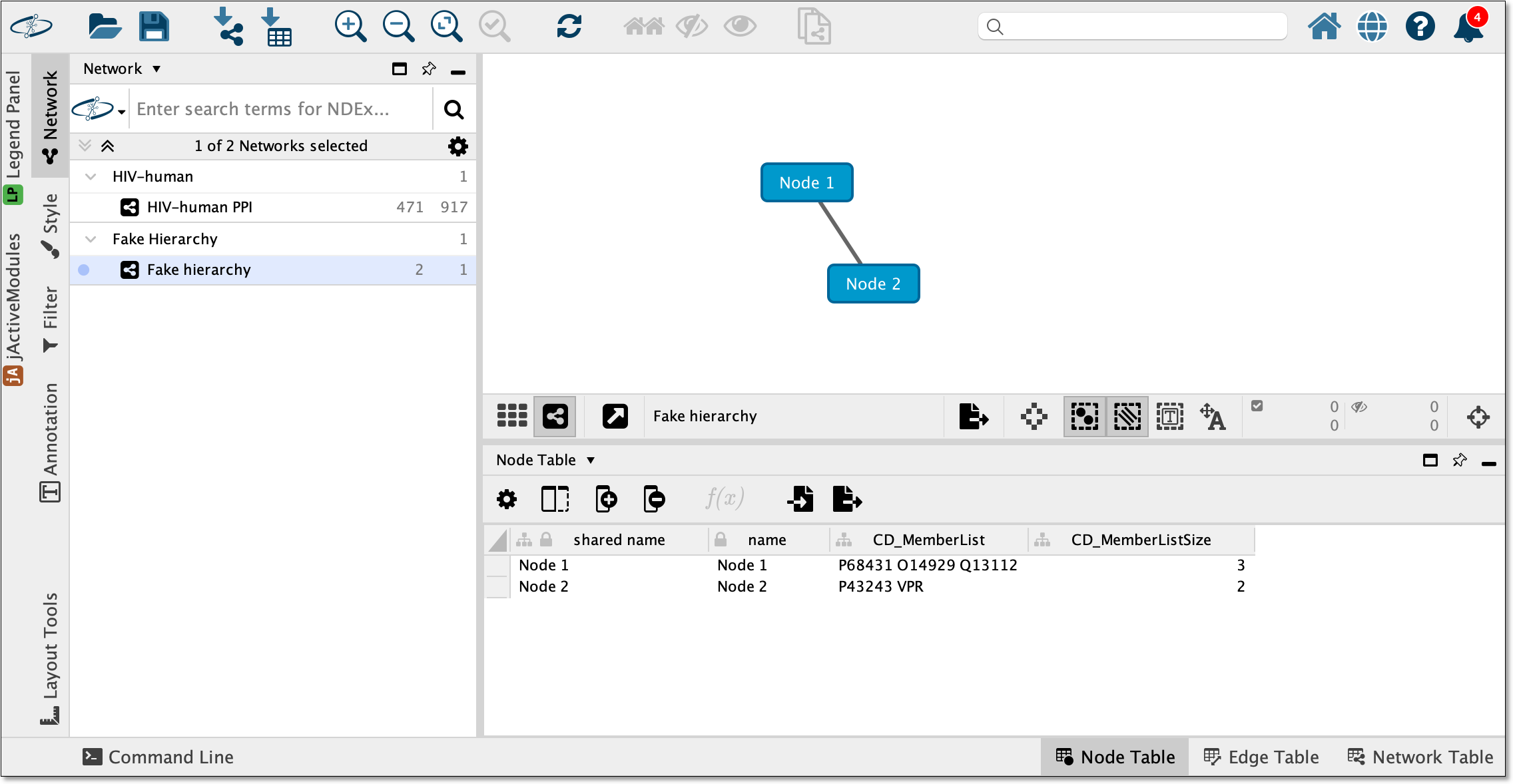
Task: Import table from file icon
Action: click(276, 27)
